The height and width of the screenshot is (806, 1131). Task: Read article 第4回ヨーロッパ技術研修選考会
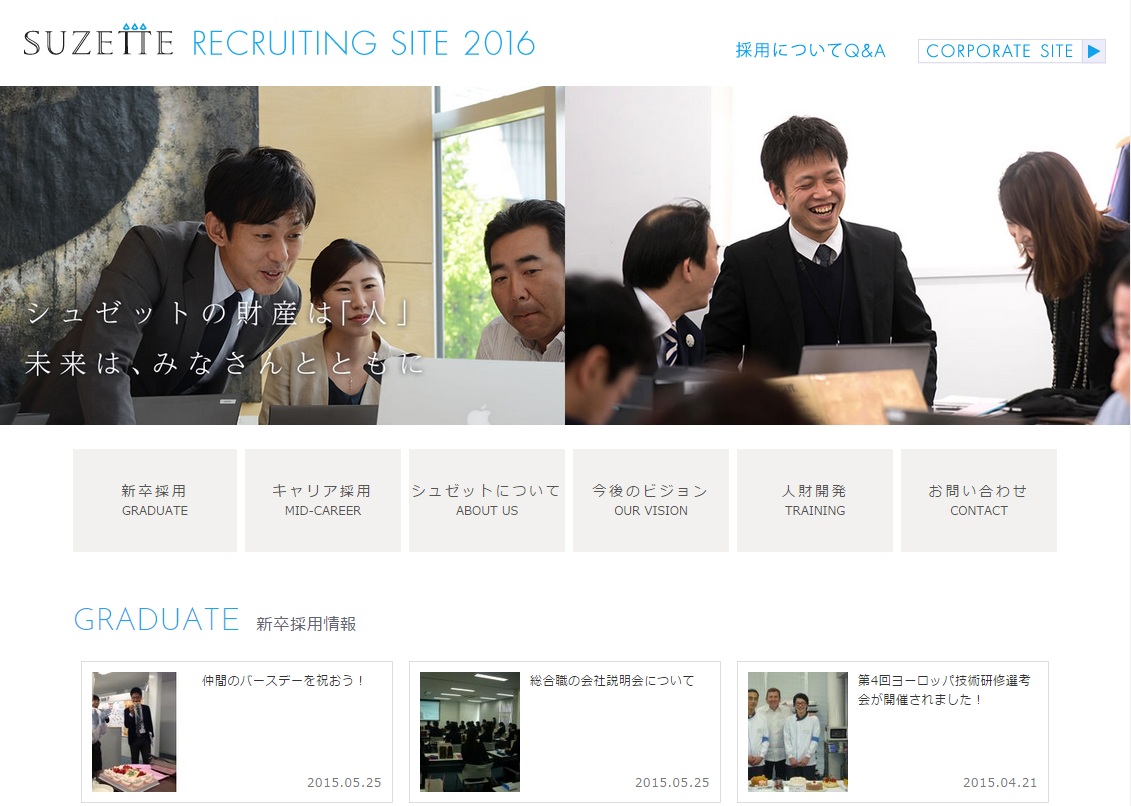coord(944,690)
